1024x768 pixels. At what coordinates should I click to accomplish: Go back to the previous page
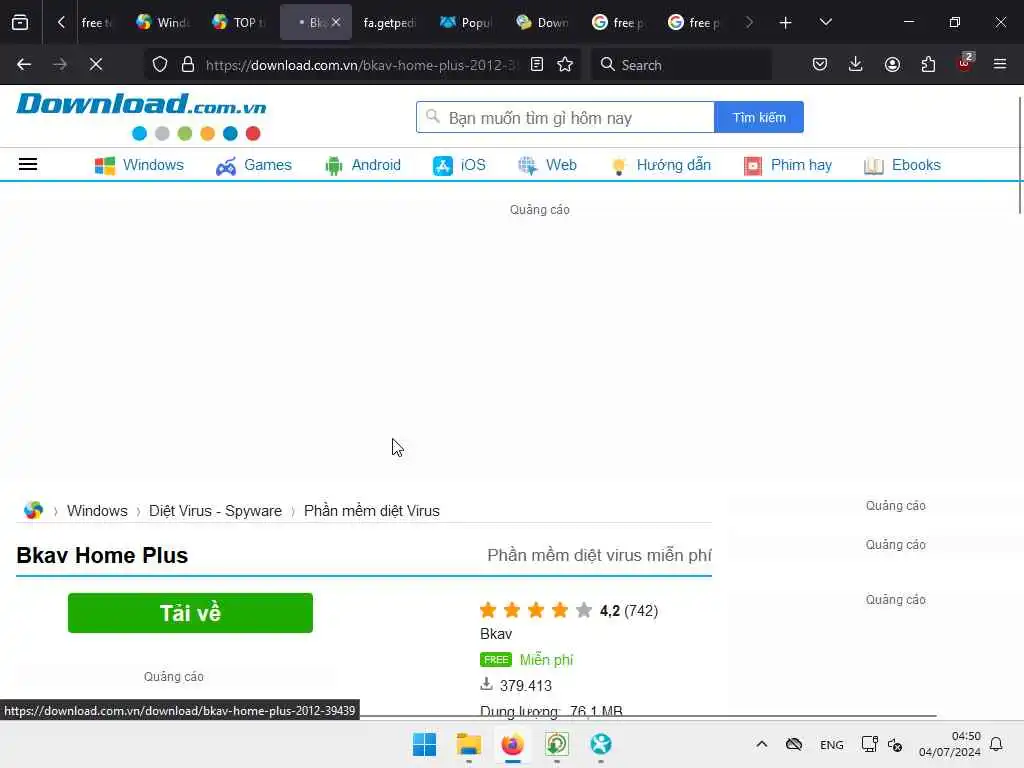[x=24, y=65]
